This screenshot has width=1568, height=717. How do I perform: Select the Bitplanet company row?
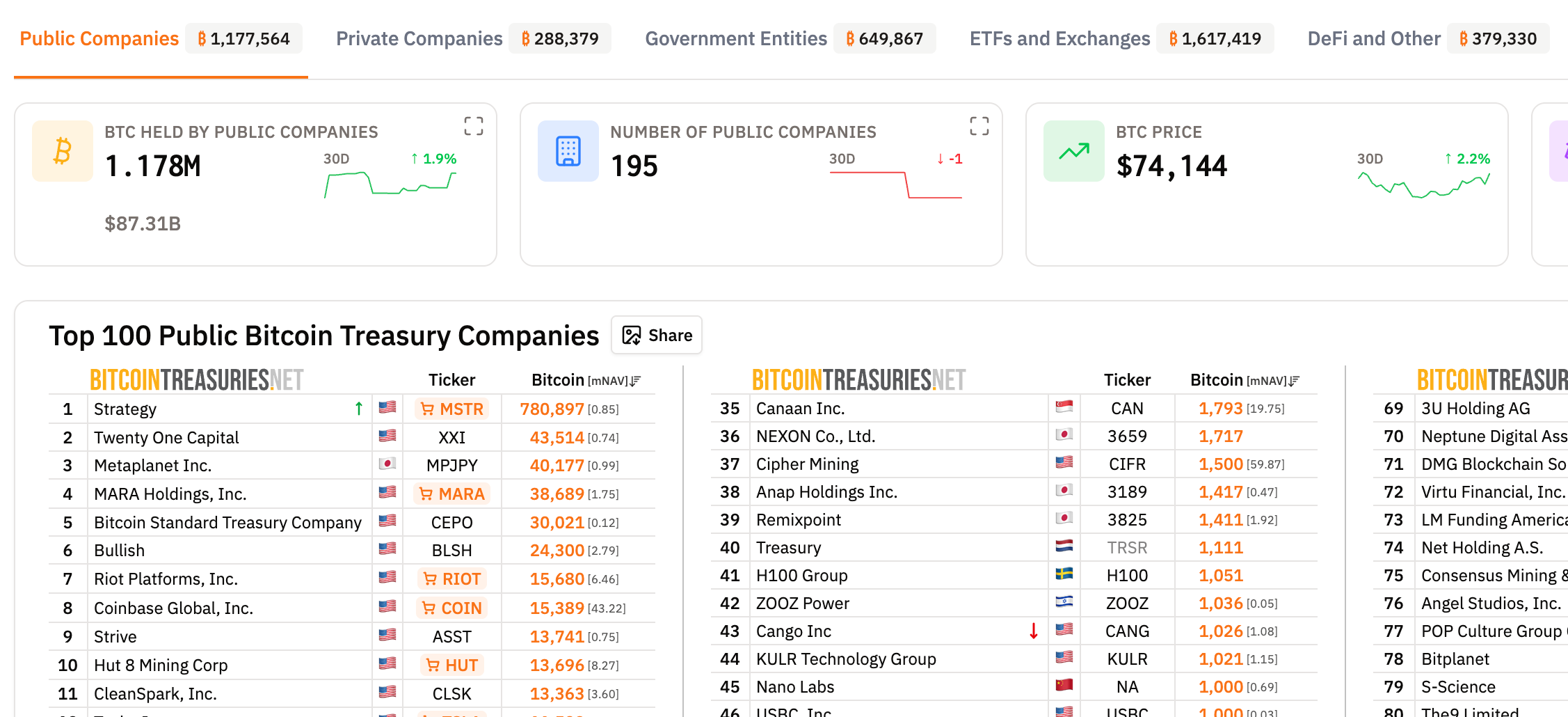click(x=1471, y=659)
